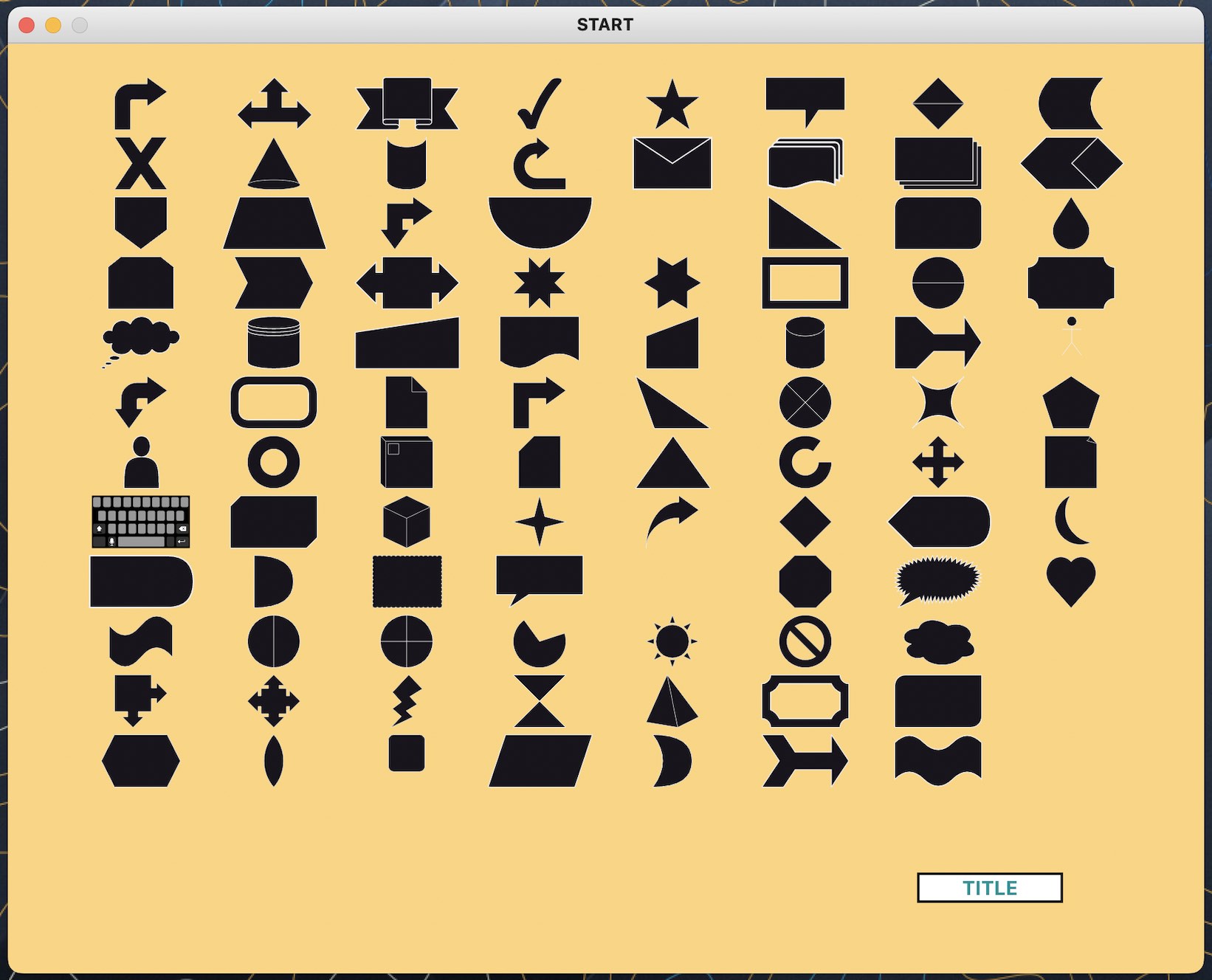Click the envelope shape icon
Screen dimensions: 1212x980
tap(672, 163)
